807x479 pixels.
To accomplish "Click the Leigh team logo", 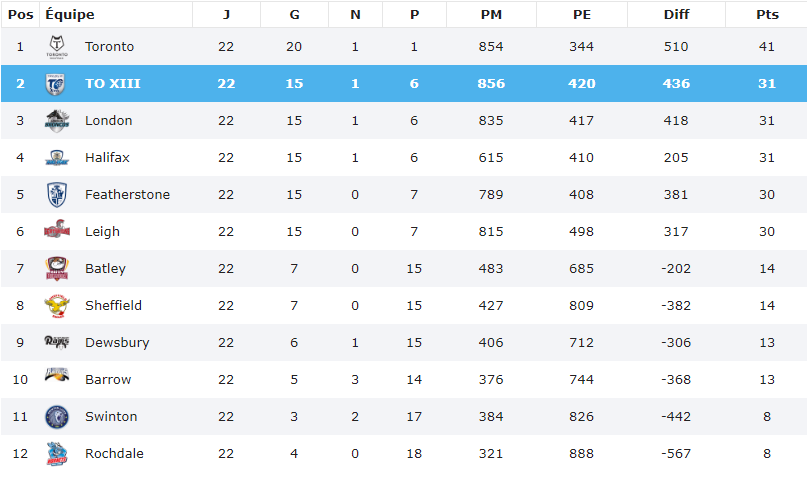I will click(57, 232).
